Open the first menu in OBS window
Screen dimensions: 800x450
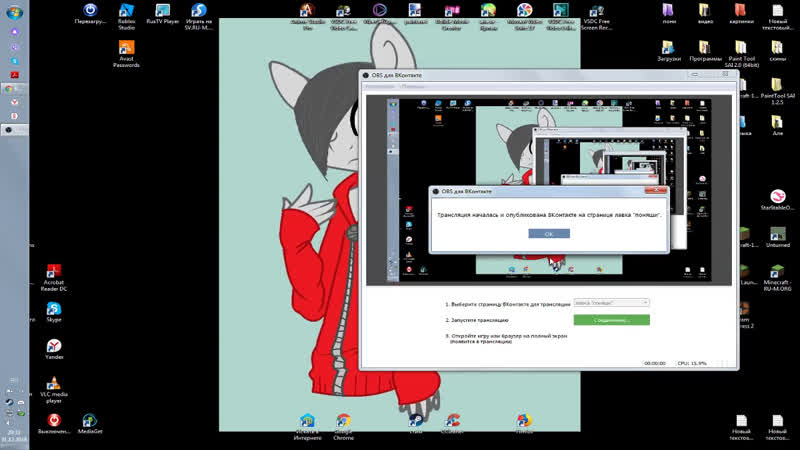[380, 86]
